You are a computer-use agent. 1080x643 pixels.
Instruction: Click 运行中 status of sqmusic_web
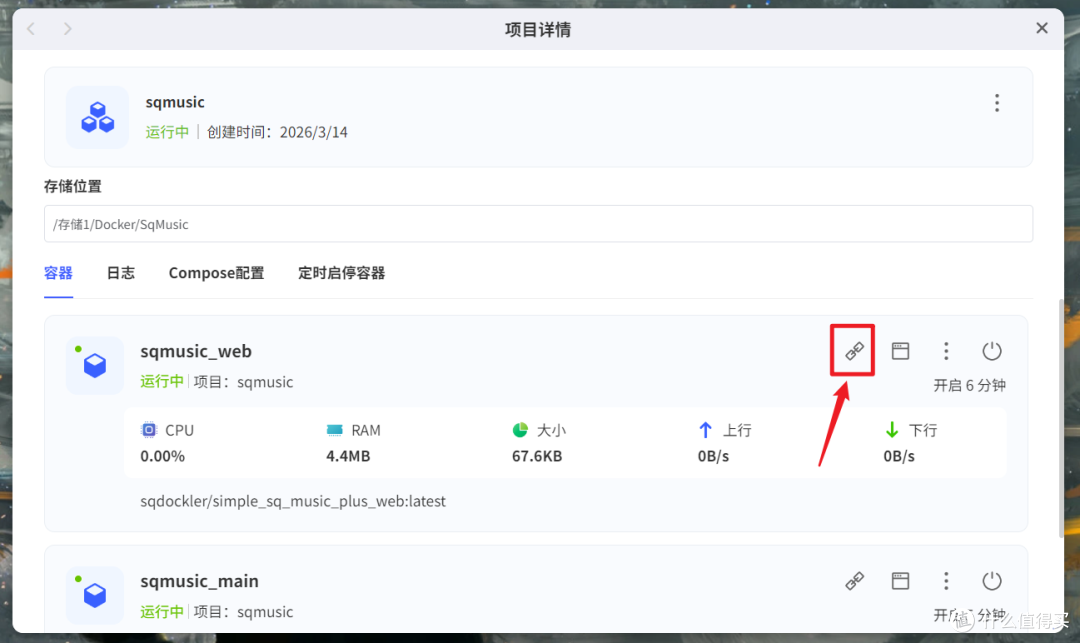[x=162, y=381]
